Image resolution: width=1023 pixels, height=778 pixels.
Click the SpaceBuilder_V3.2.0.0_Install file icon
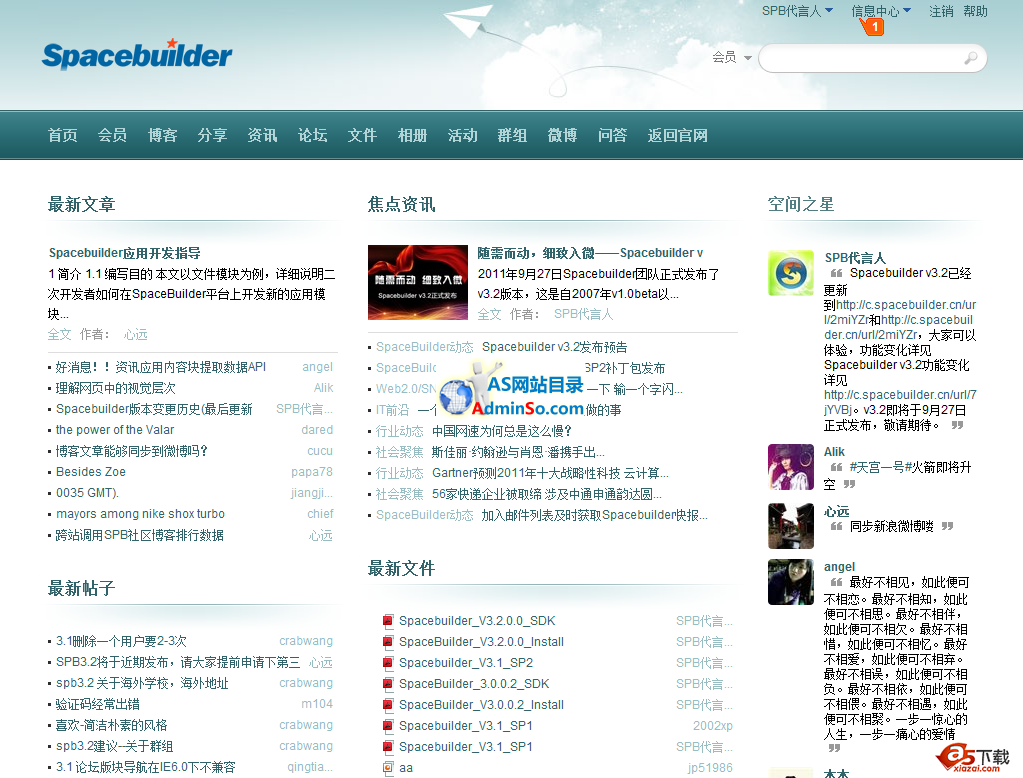pyautogui.click(x=388, y=642)
